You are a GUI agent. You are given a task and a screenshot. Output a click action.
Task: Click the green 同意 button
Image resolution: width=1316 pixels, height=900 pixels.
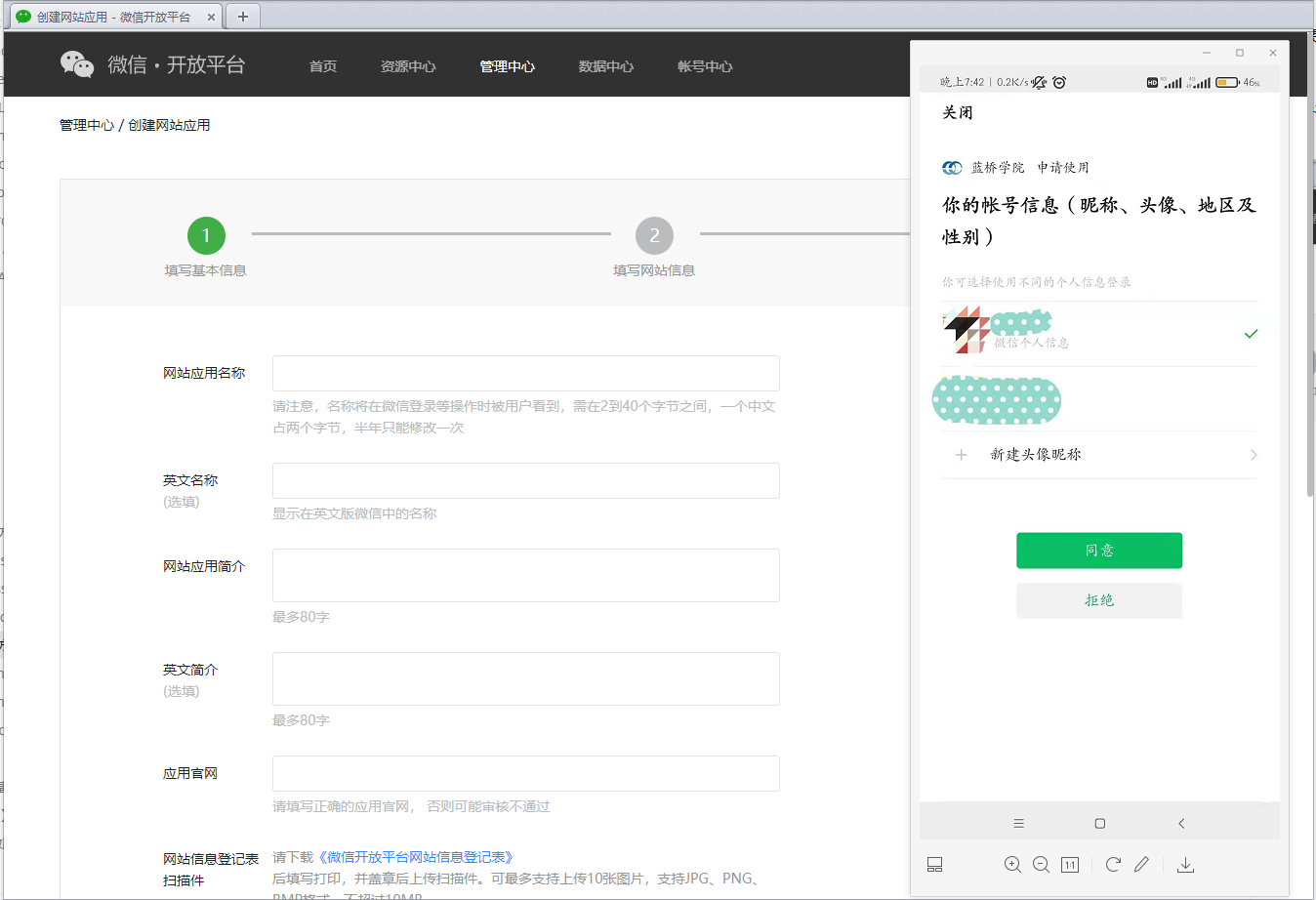click(x=1099, y=551)
